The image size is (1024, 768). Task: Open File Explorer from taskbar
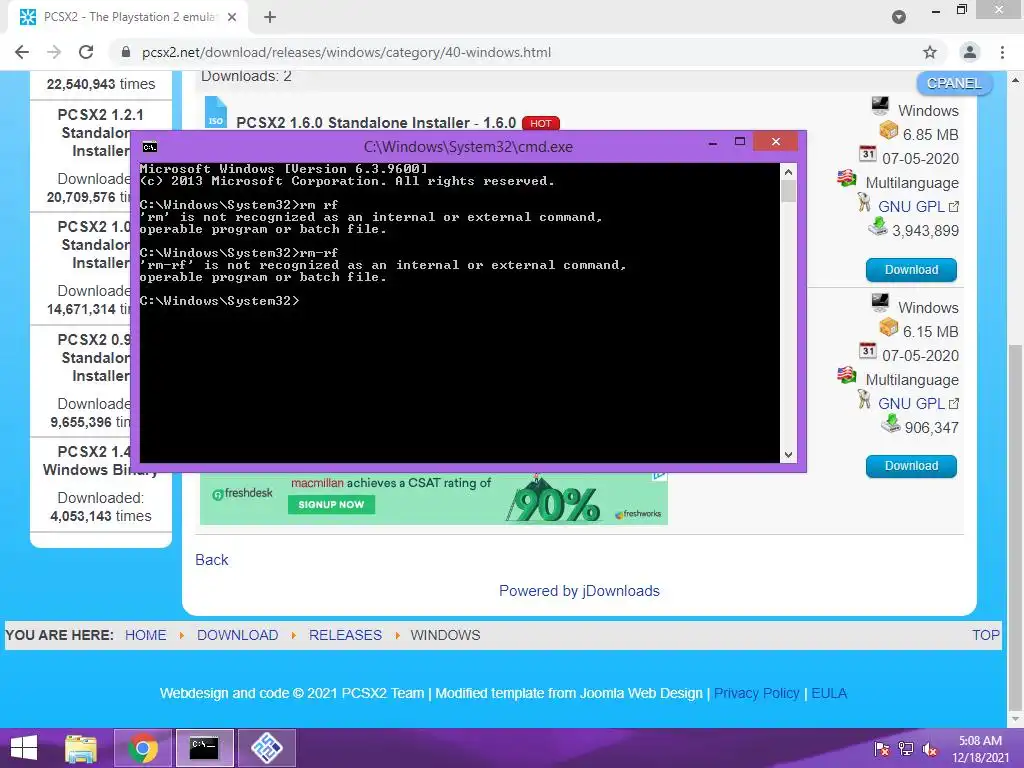(x=81, y=748)
